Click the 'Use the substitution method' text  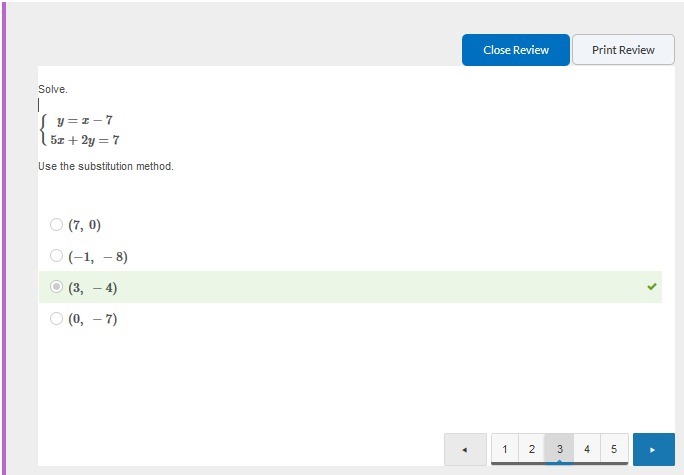(106, 166)
